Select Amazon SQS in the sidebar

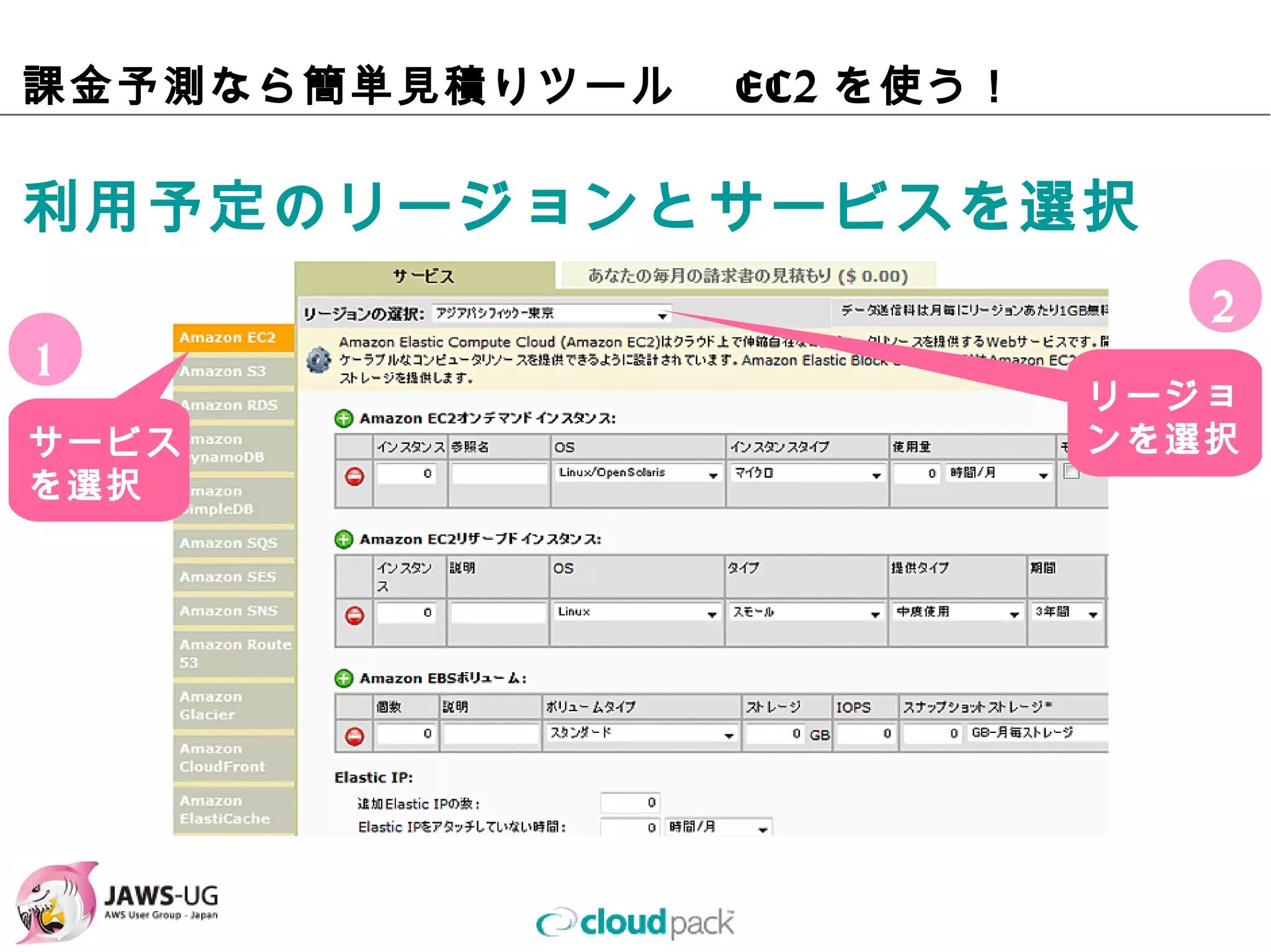click(233, 543)
